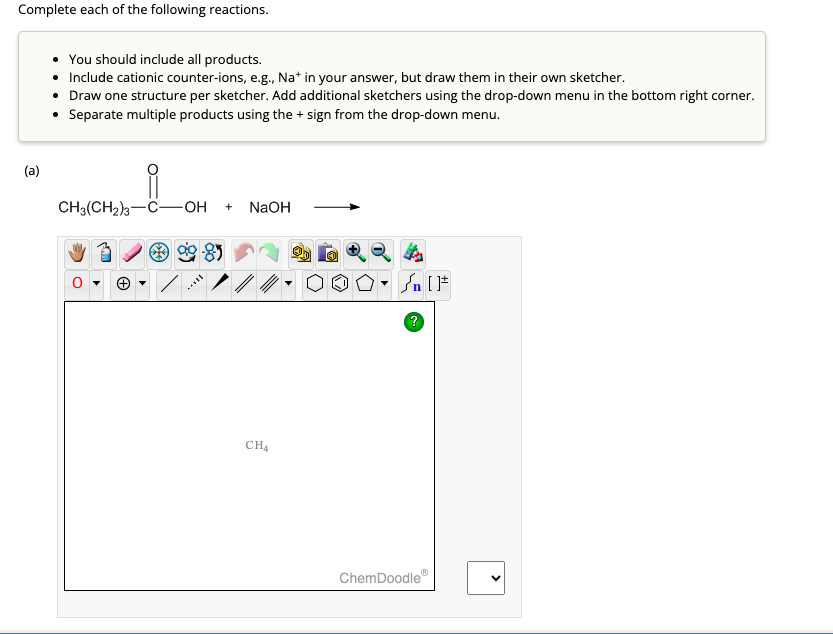Select the Zoom In magnifier tool
This screenshot has width=833, height=634.
point(355,253)
